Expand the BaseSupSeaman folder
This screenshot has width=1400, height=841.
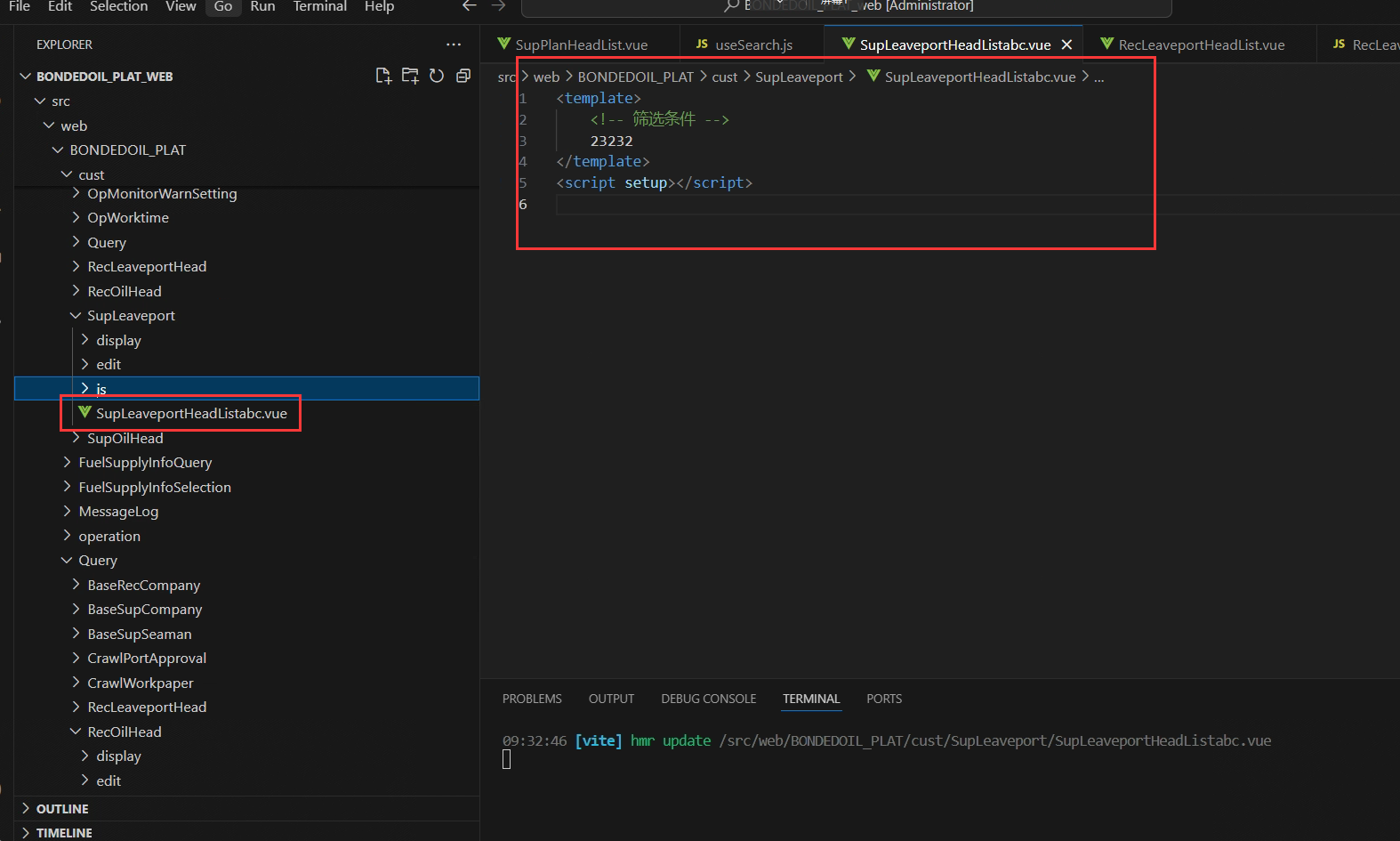[x=247, y=634]
